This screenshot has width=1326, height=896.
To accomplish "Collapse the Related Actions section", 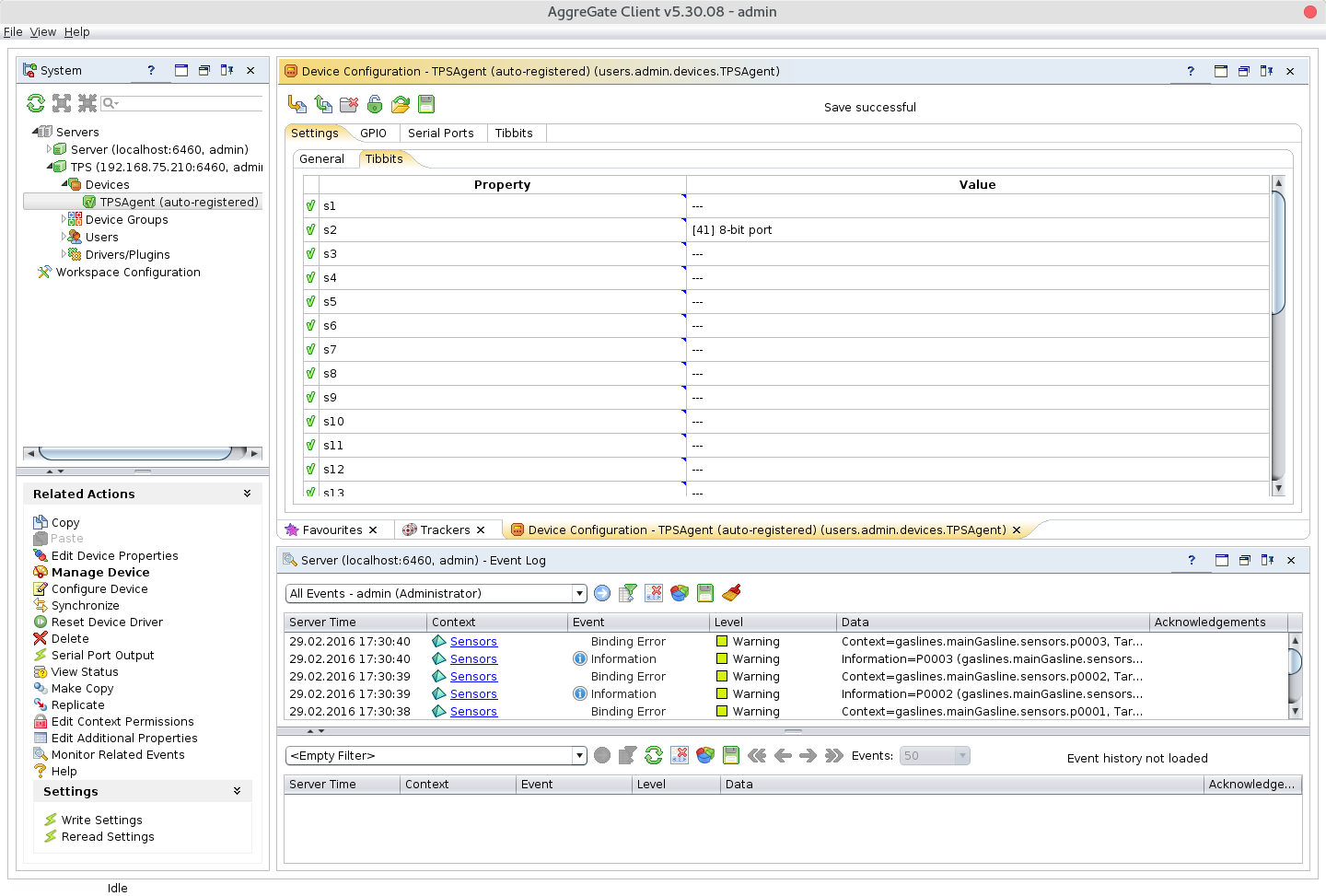I will [247, 494].
